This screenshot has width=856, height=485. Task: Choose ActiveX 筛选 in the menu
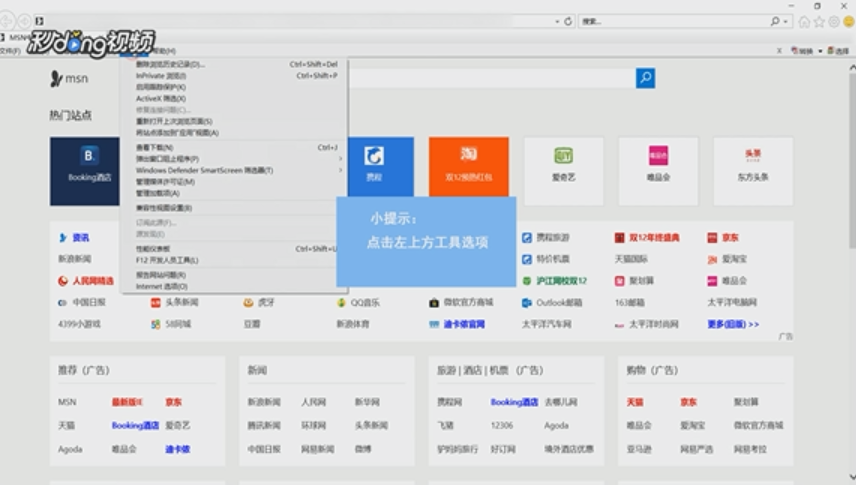tap(234, 99)
